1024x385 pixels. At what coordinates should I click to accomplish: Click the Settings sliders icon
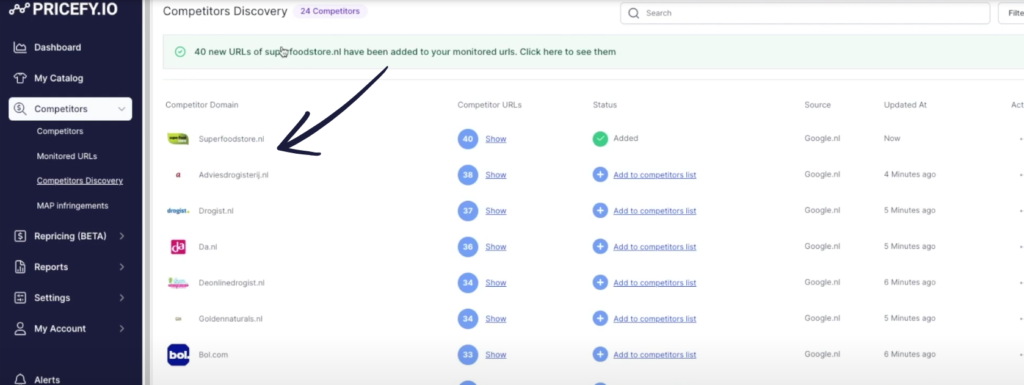click(20, 298)
